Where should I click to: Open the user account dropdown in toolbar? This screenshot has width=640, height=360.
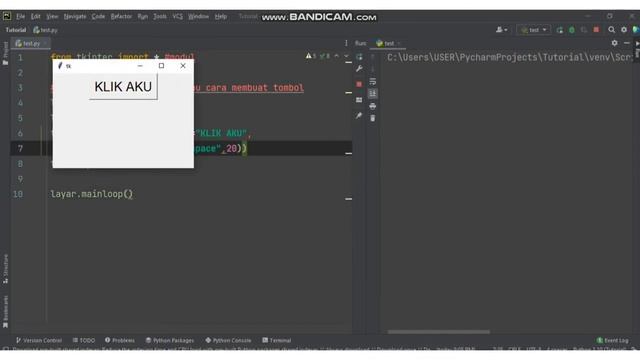click(501, 30)
